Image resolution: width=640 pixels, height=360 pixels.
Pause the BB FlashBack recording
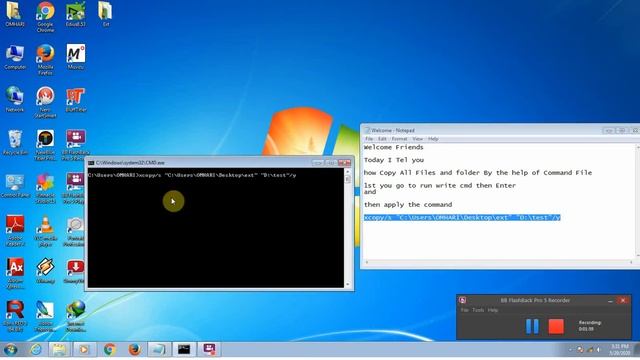[532, 327]
